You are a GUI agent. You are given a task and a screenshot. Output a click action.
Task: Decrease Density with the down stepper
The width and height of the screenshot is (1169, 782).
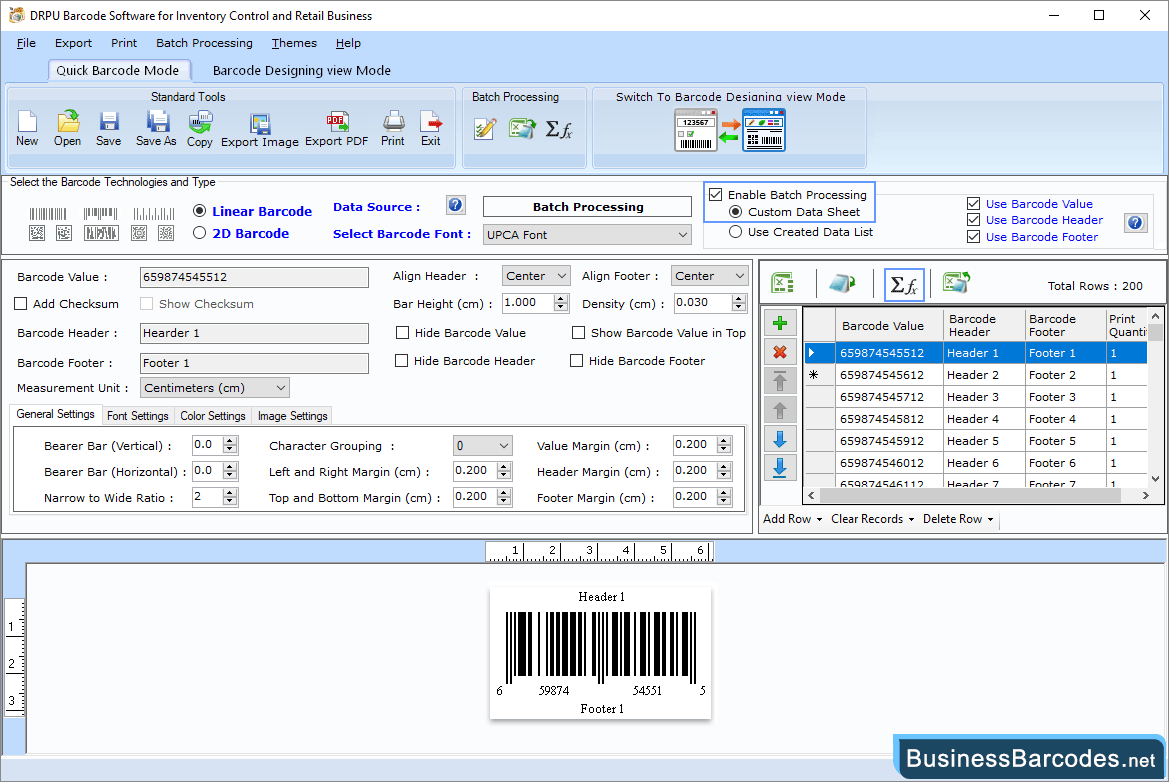738,307
